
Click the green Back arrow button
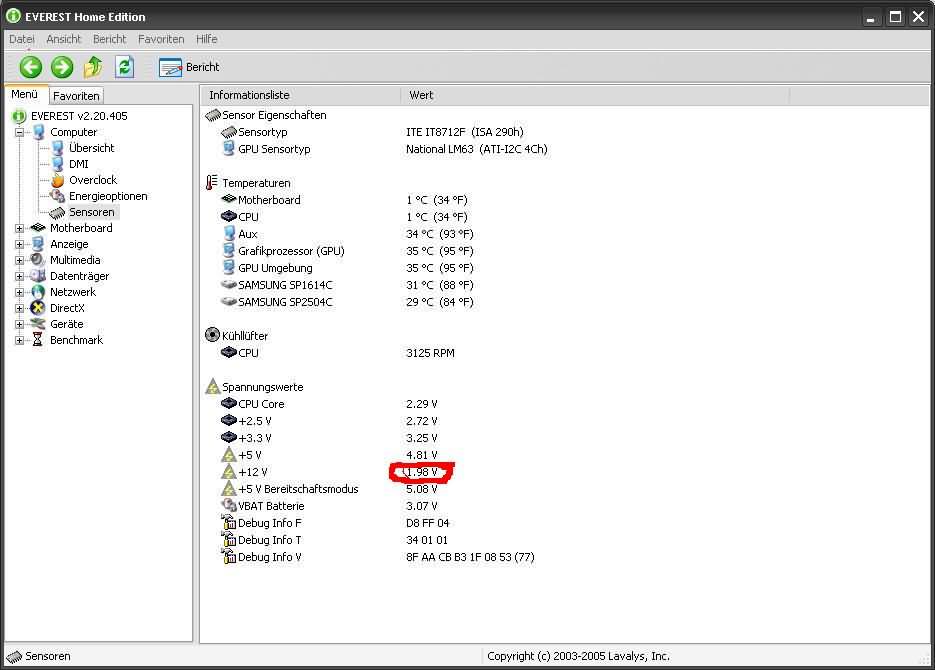[x=31, y=67]
